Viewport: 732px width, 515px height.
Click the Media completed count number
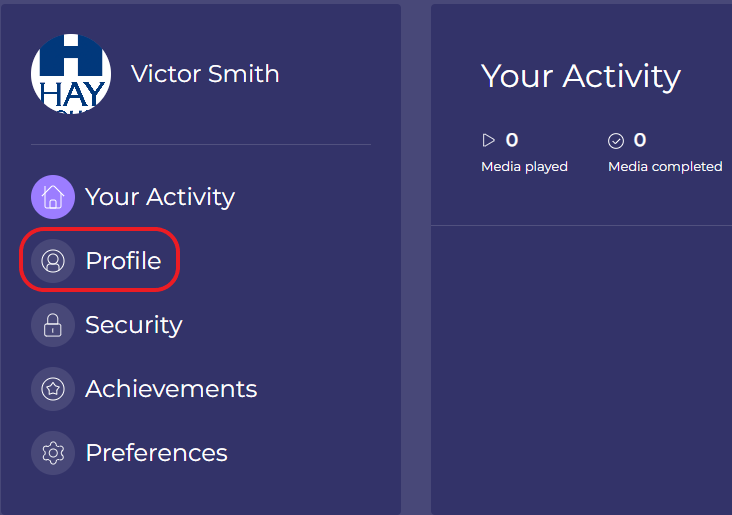tap(640, 141)
